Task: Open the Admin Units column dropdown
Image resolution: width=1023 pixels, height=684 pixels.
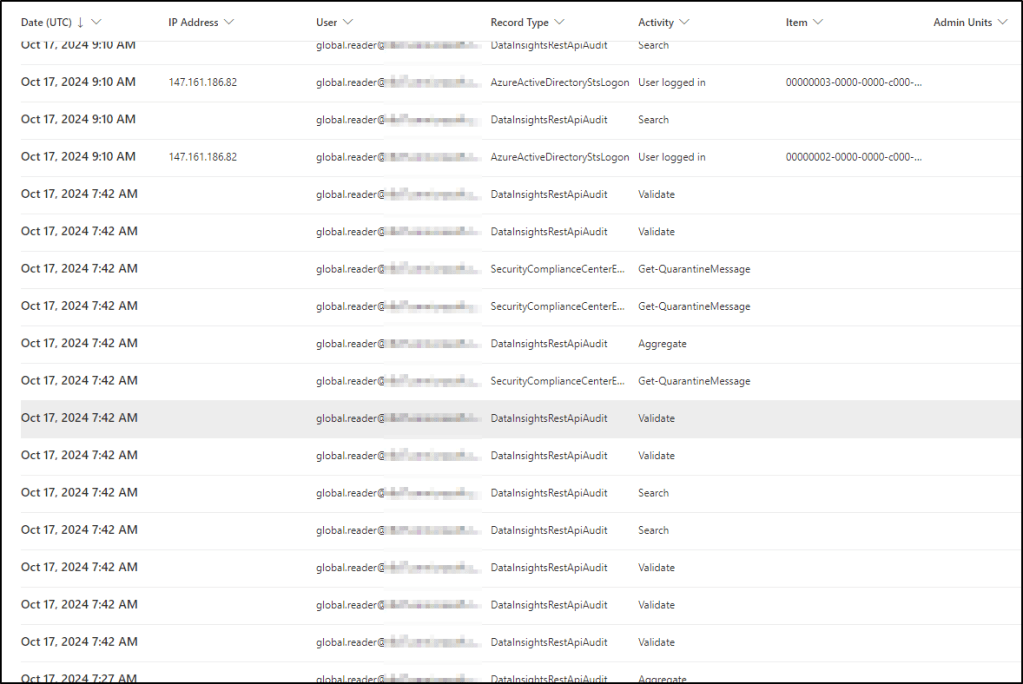Action: click(x=1002, y=22)
